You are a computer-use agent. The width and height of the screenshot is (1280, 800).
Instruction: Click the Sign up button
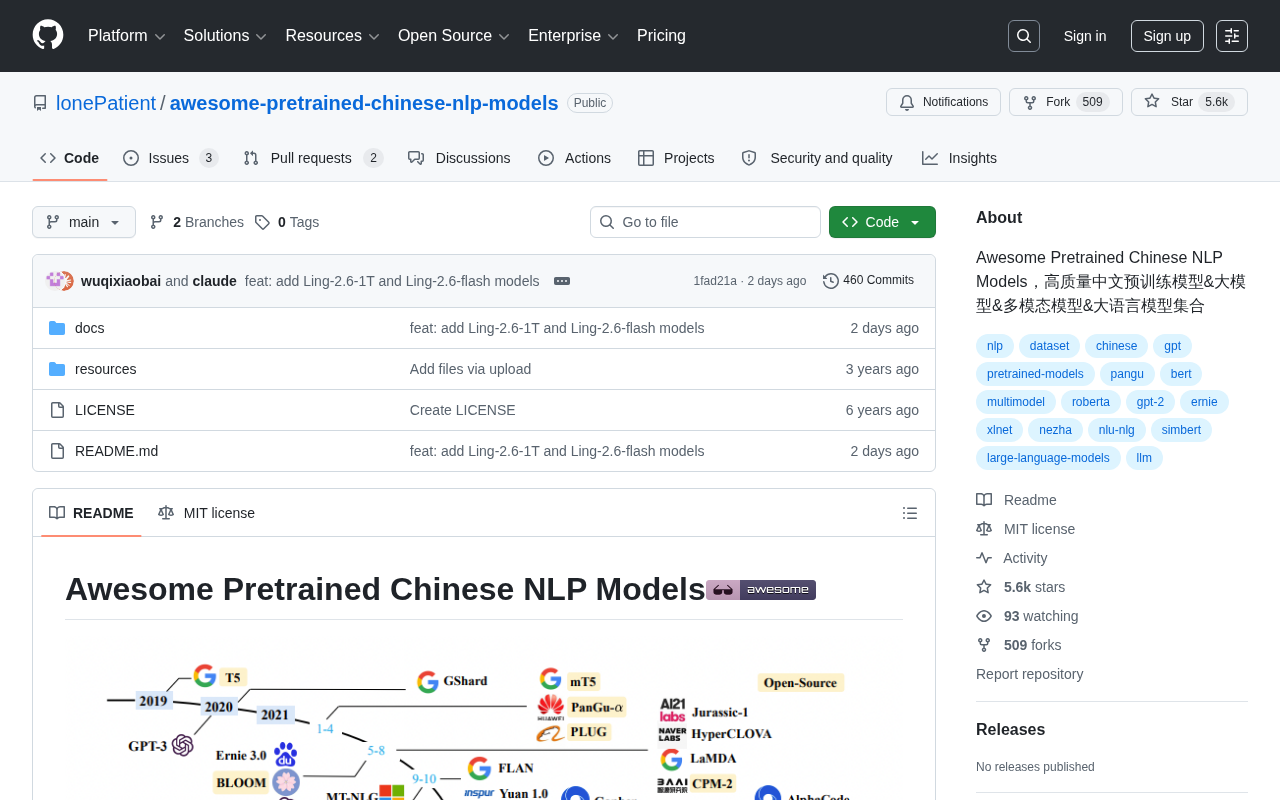tap(1167, 36)
